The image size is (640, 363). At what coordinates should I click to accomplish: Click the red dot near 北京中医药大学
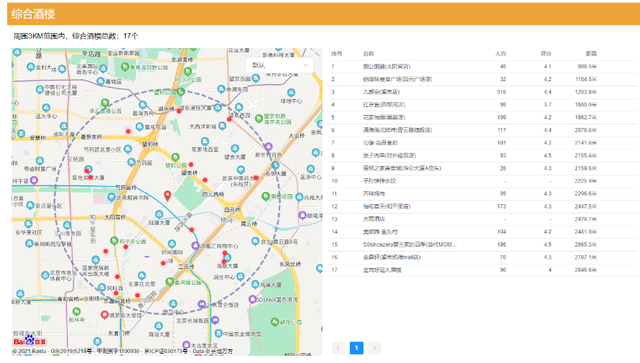point(256,178)
